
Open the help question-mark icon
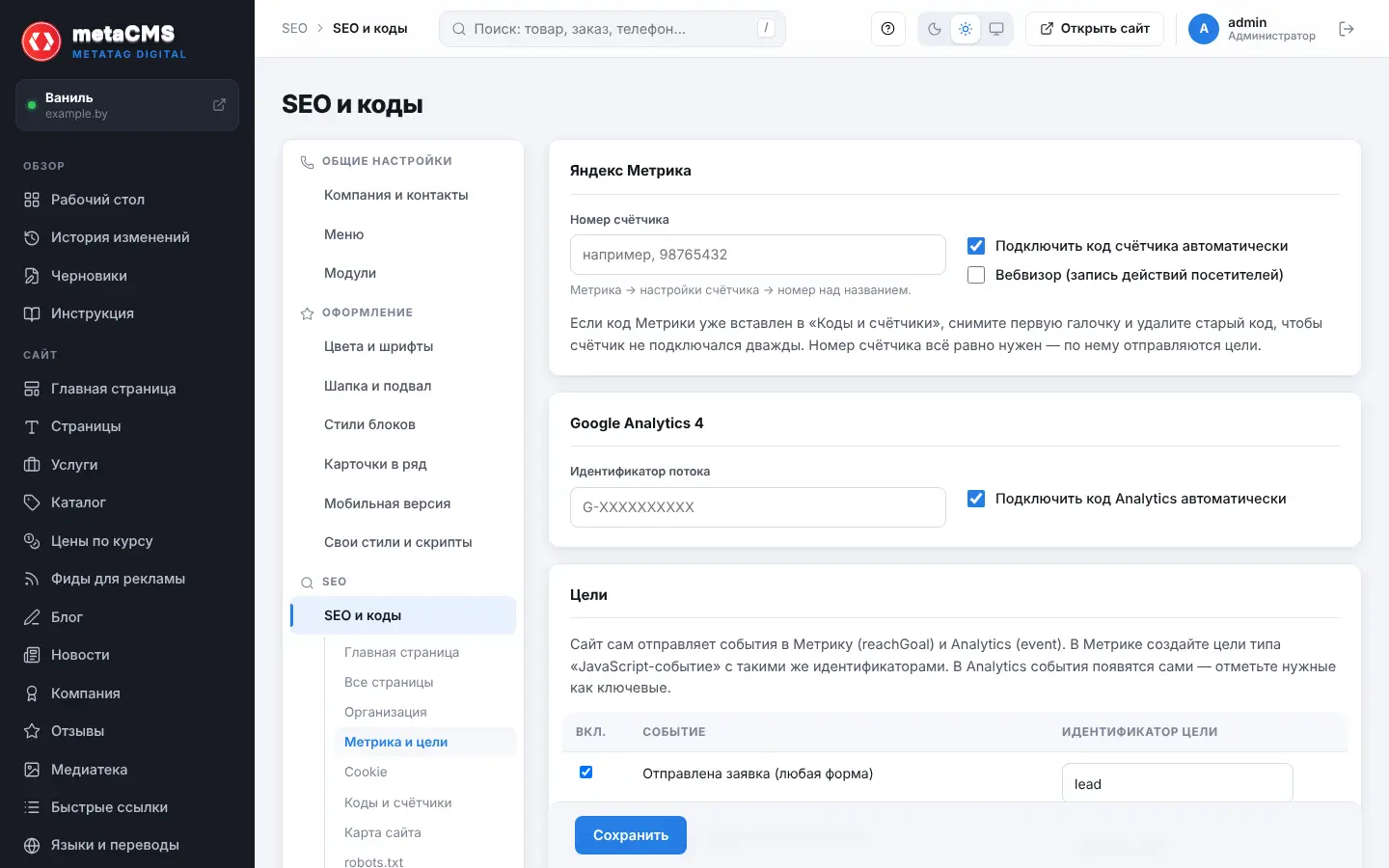pos(887,29)
